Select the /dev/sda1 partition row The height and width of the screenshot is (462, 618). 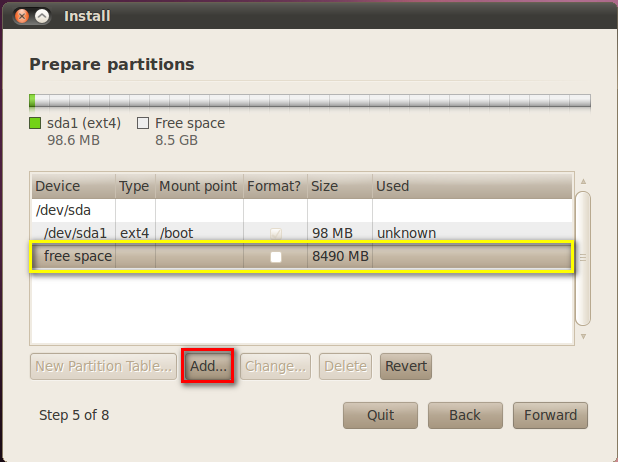(x=302, y=232)
